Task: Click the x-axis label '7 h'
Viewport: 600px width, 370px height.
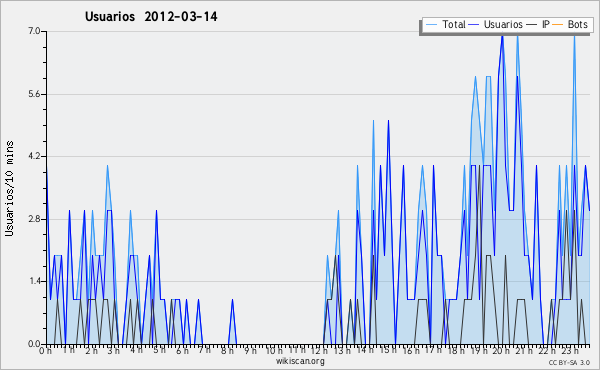Action: [204, 350]
